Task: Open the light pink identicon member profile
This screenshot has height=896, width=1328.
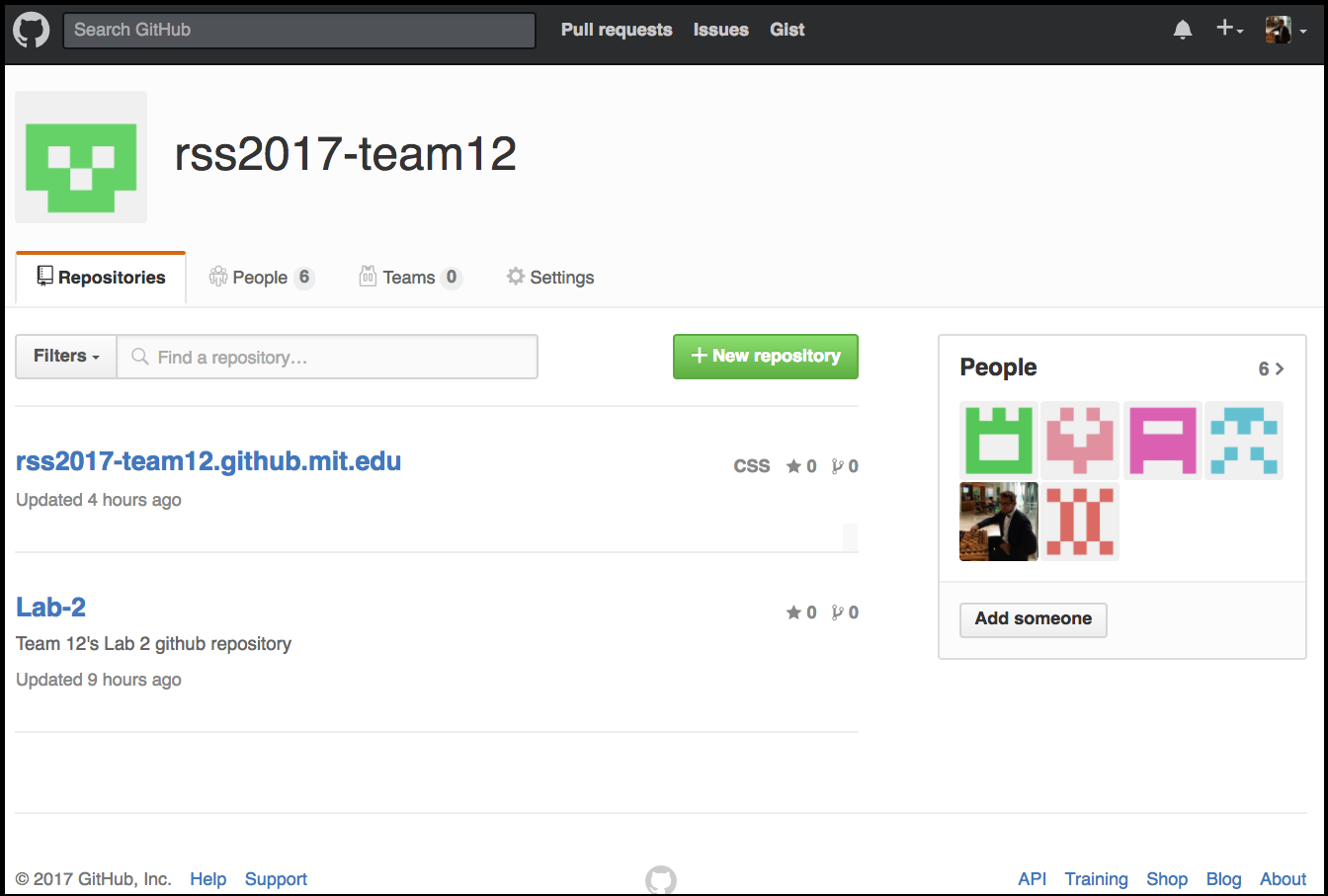Action: [1080, 441]
